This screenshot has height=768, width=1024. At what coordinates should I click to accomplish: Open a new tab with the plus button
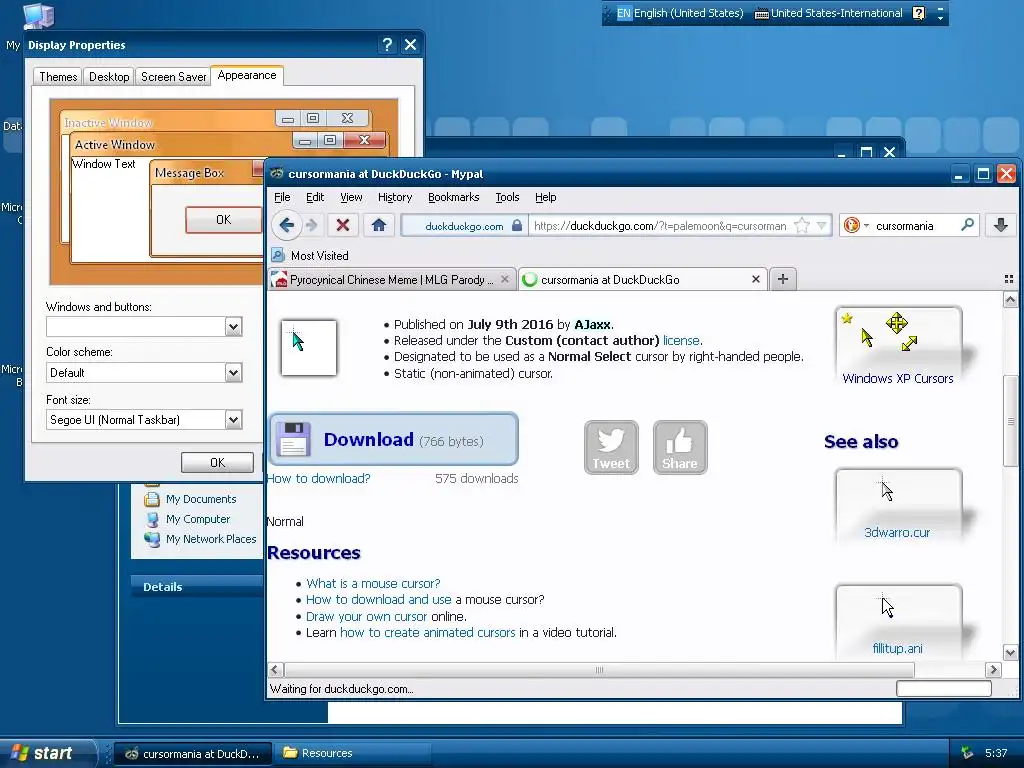click(x=782, y=280)
